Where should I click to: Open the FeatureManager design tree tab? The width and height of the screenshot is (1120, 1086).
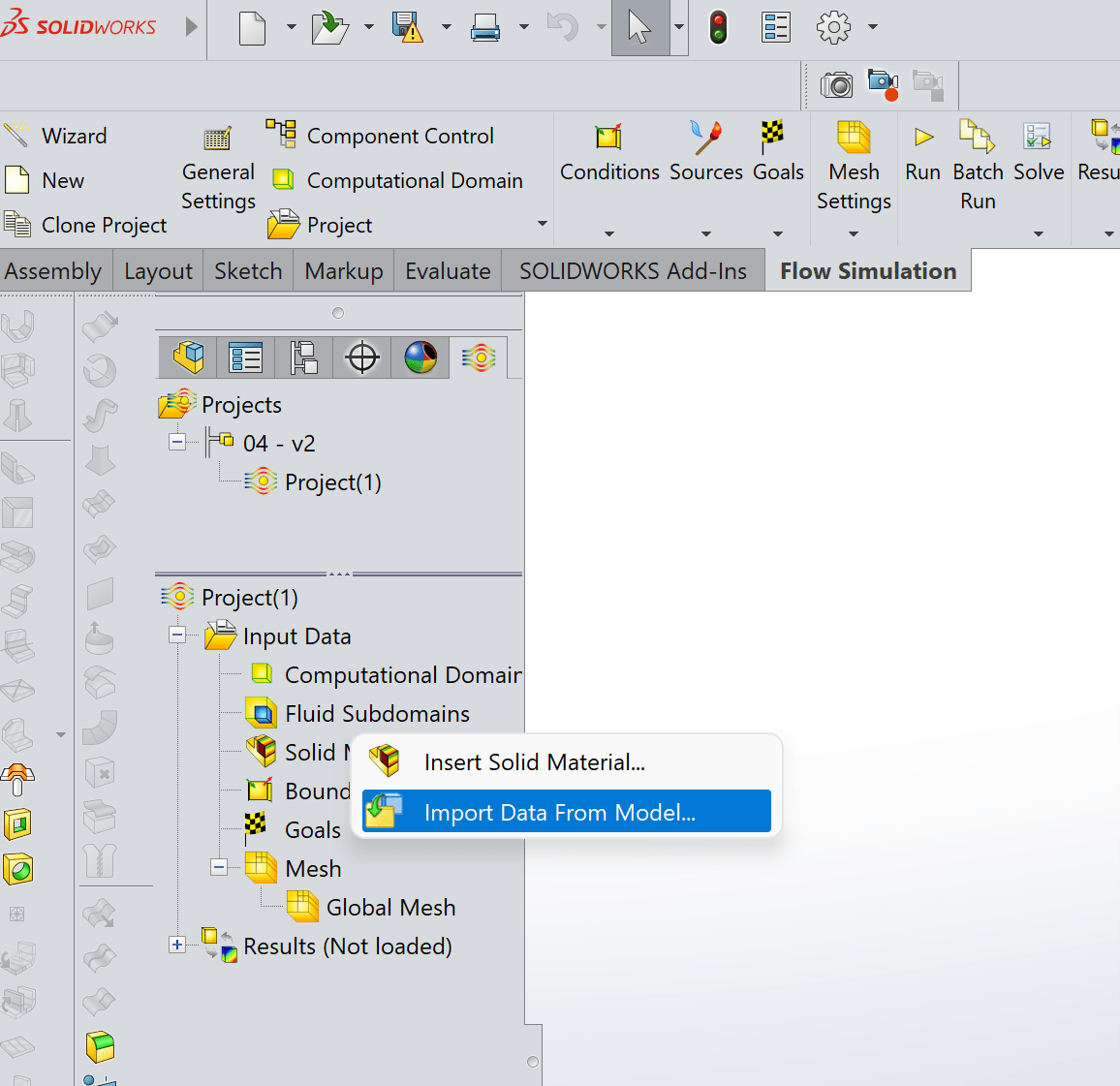point(188,357)
